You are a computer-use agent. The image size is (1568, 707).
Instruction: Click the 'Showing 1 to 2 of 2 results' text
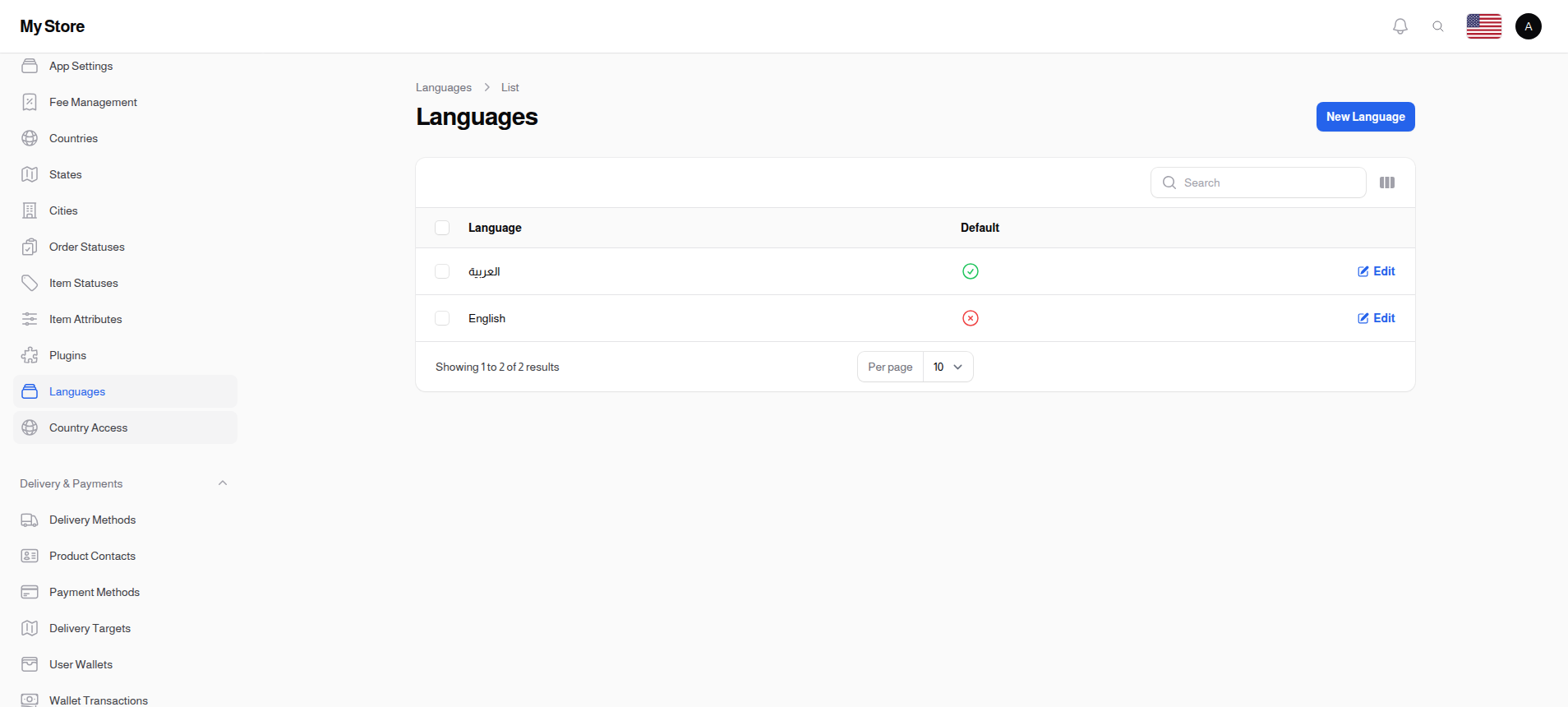click(x=497, y=367)
